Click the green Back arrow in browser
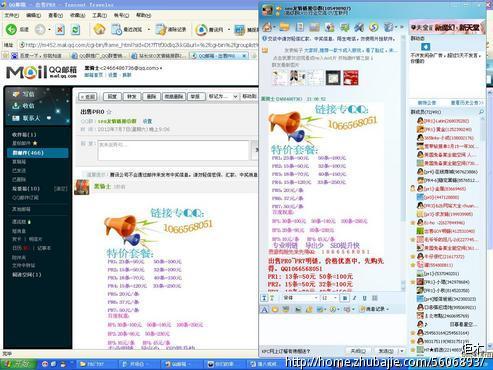The image size is (493, 370). (x=11, y=30)
